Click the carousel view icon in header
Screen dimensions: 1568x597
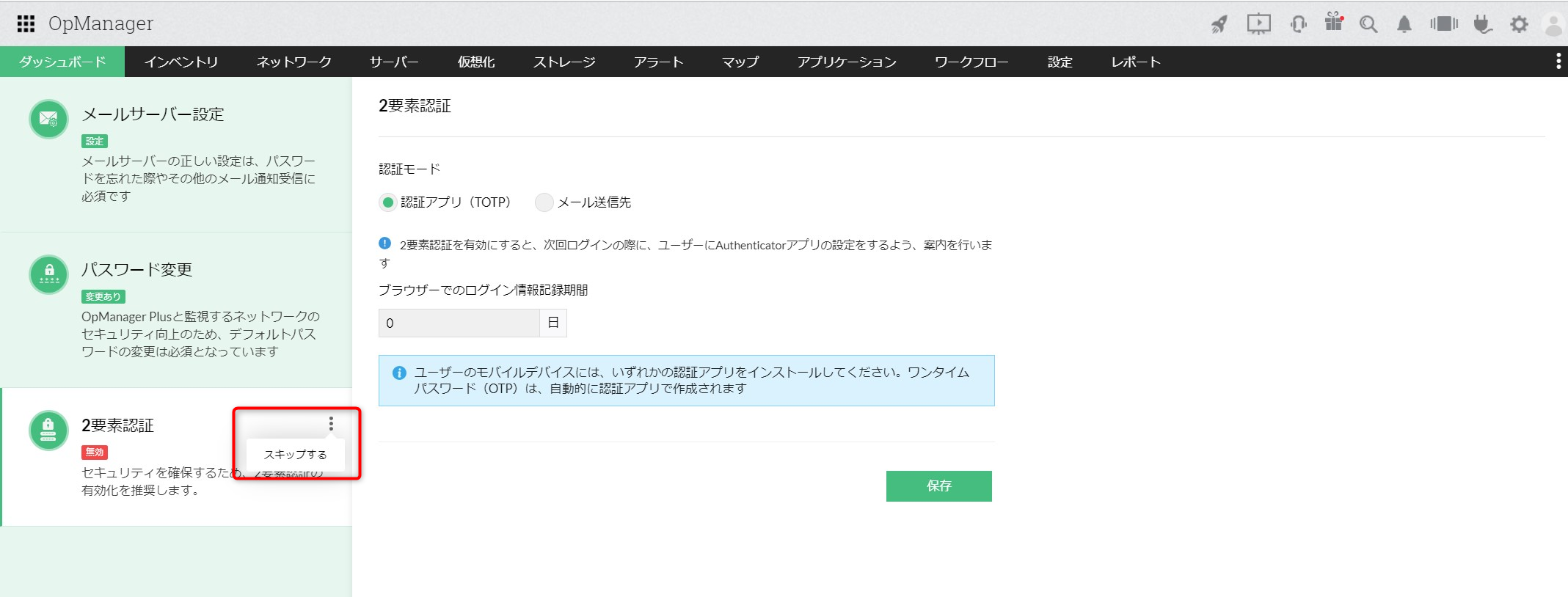[x=1444, y=24]
